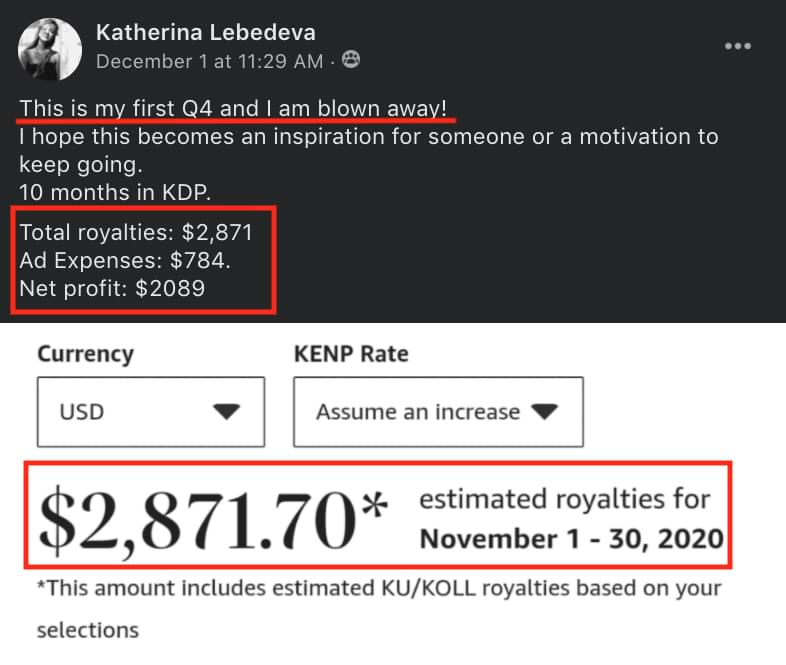The width and height of the screenshot is (786, 665).
Task: Click the Ad Expenses: $784 line
Action: 125,261
